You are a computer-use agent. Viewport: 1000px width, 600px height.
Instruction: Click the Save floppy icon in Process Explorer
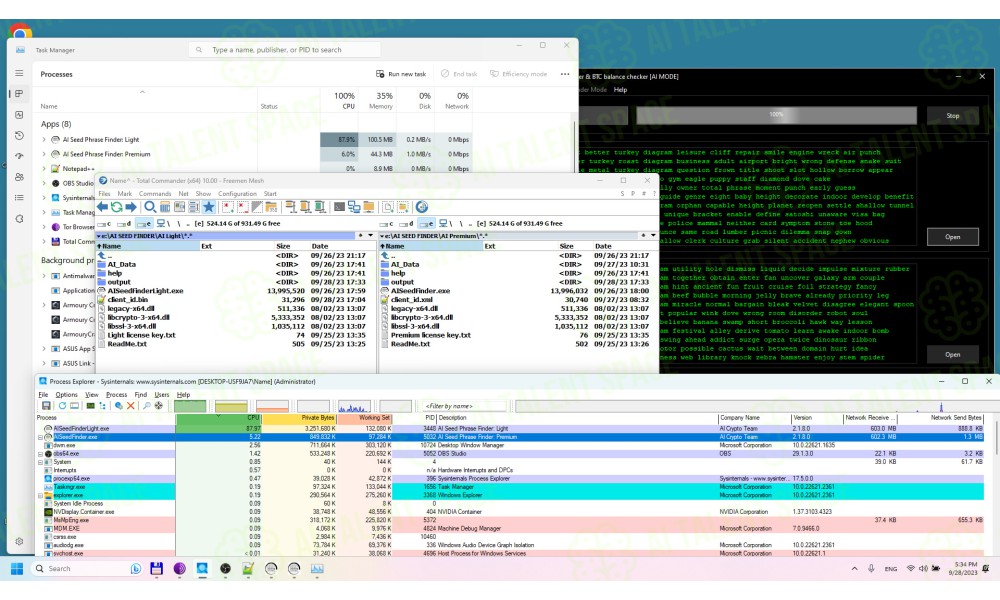tap(46, 406)
